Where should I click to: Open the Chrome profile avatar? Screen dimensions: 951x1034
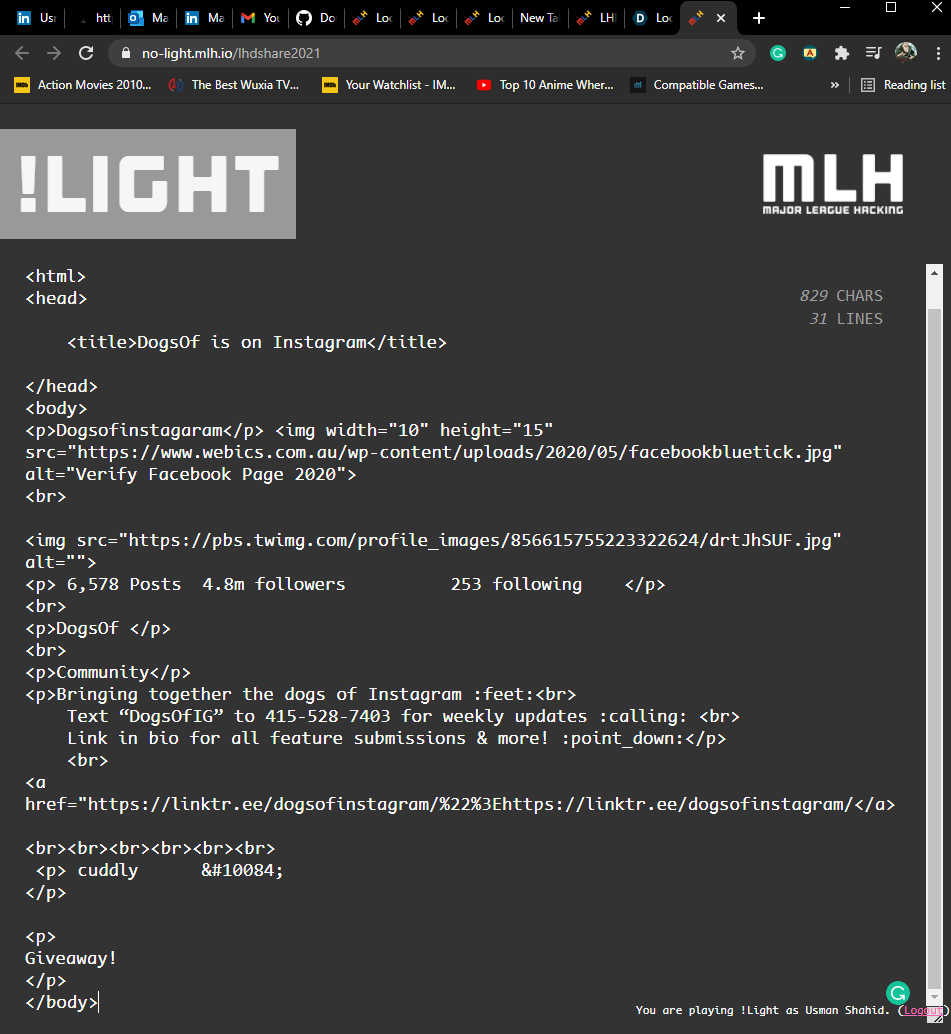(905, 53)
